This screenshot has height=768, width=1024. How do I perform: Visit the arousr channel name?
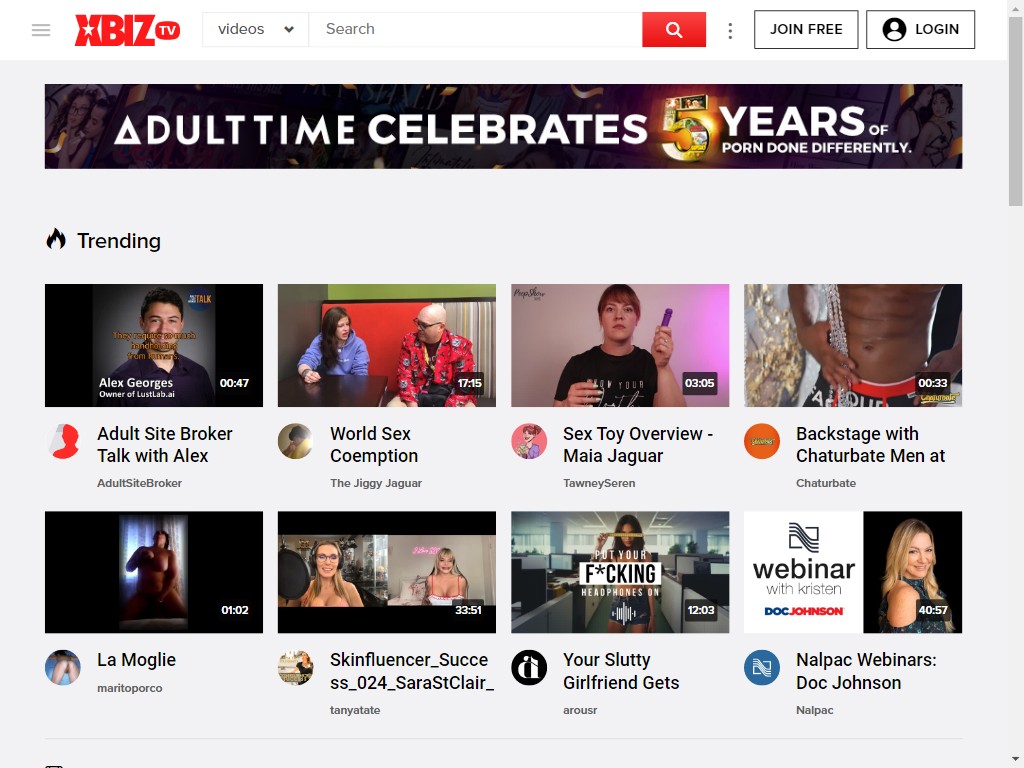(x=580, y=711)
